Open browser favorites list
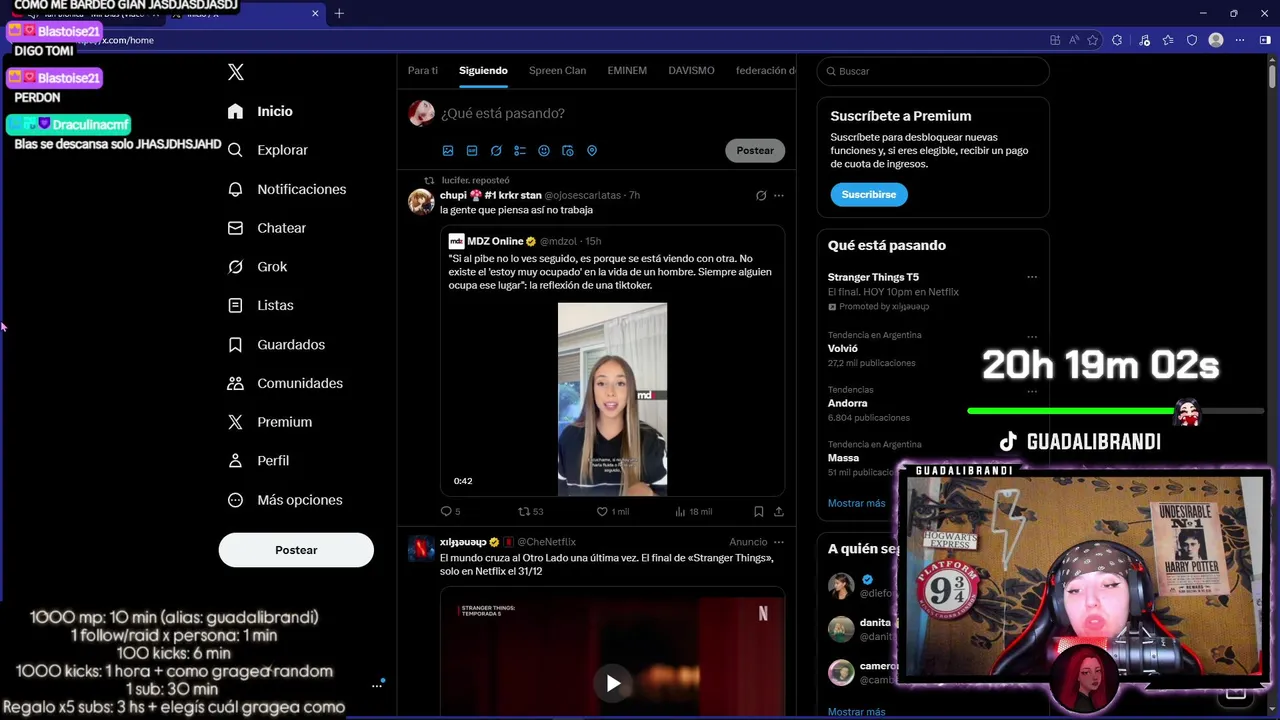This screenshot has width=1280, height=720. pos(1168,40)
